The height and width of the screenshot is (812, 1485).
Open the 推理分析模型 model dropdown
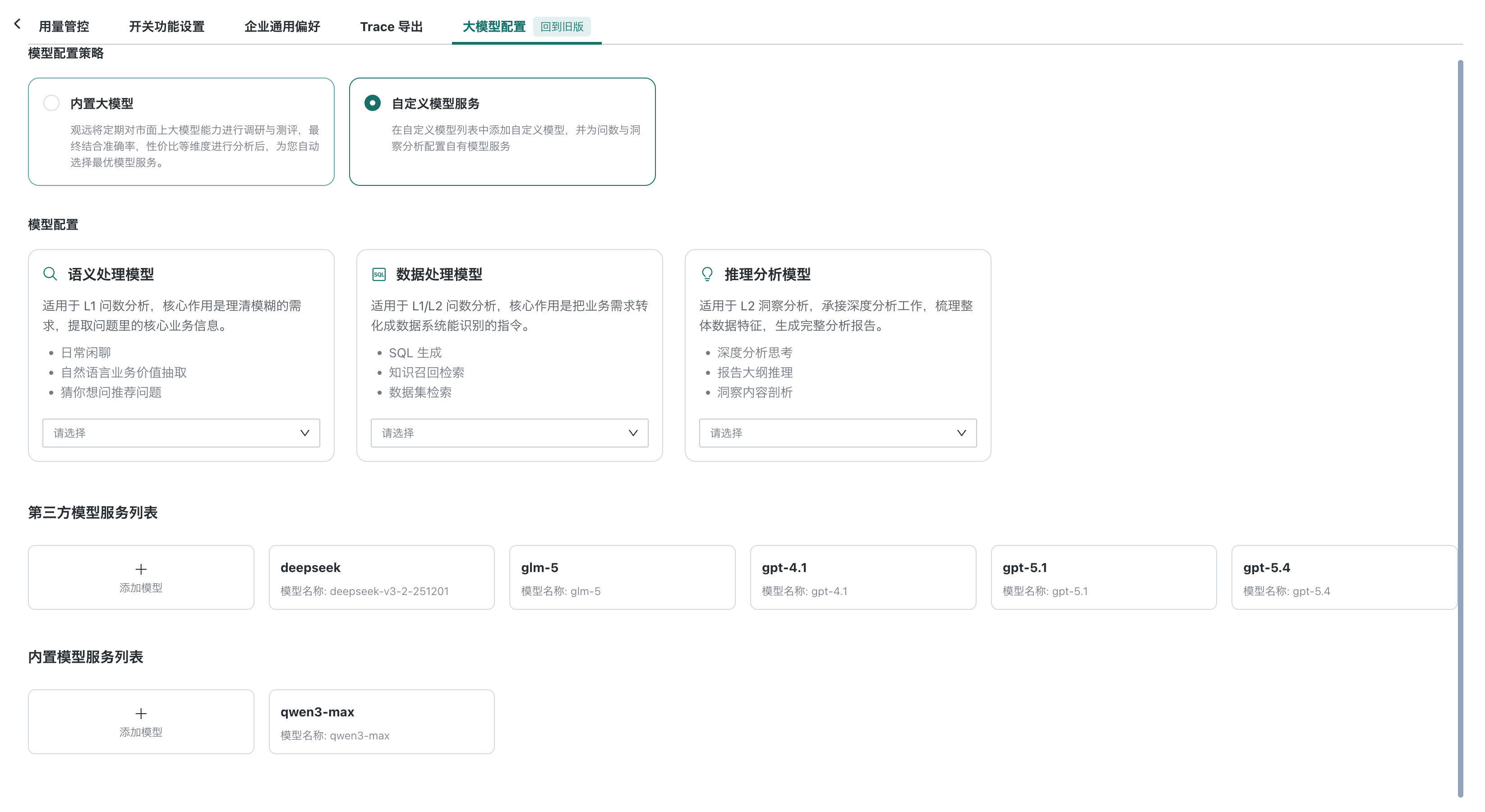point(838,433)
